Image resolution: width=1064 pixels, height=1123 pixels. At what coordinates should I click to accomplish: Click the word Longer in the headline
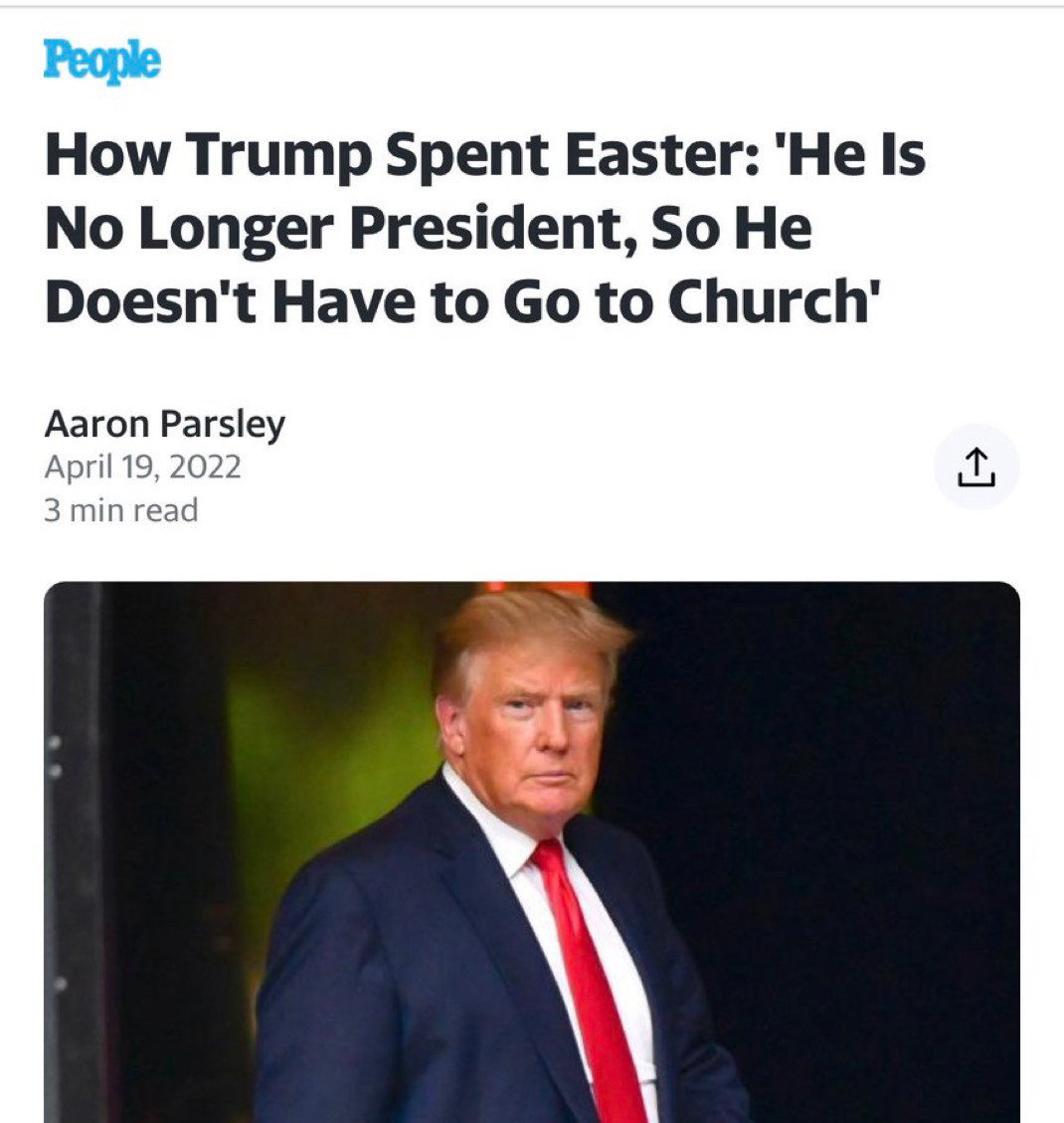point(236,230)
